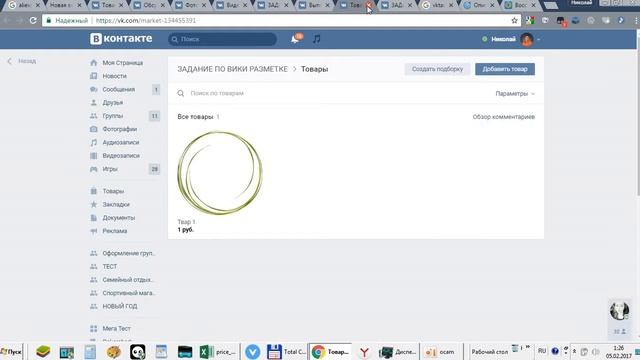This screenshot has height=360, width=640.
Task: Click the Аудиозаписи note icon
Action: point(93,142)
